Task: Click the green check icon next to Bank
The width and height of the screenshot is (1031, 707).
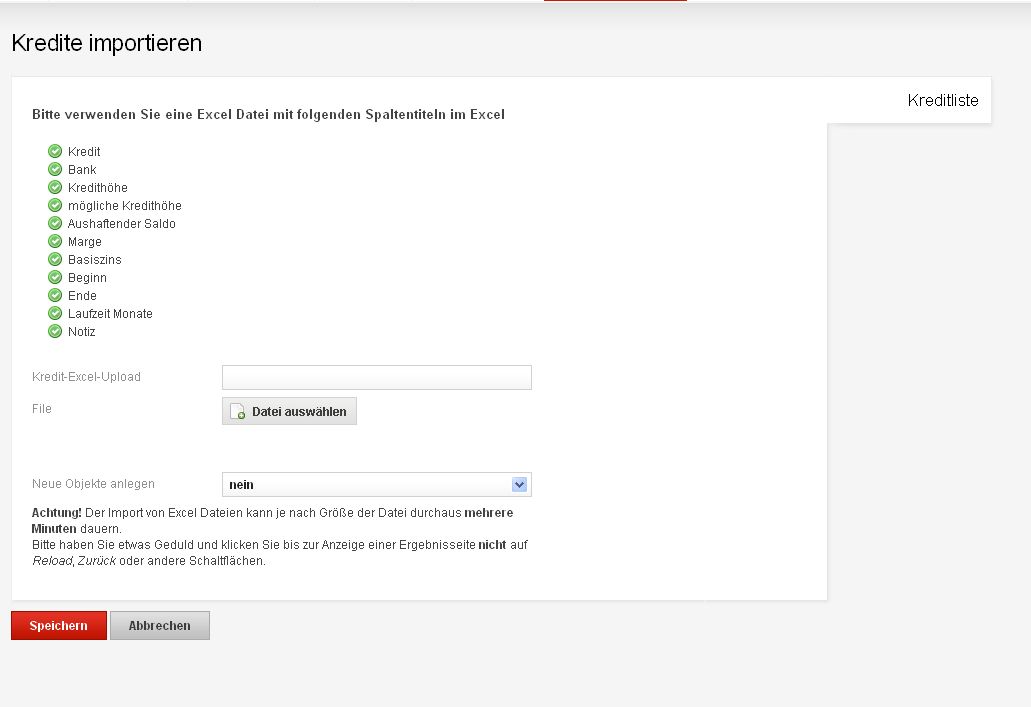Action: click(55, 169)
